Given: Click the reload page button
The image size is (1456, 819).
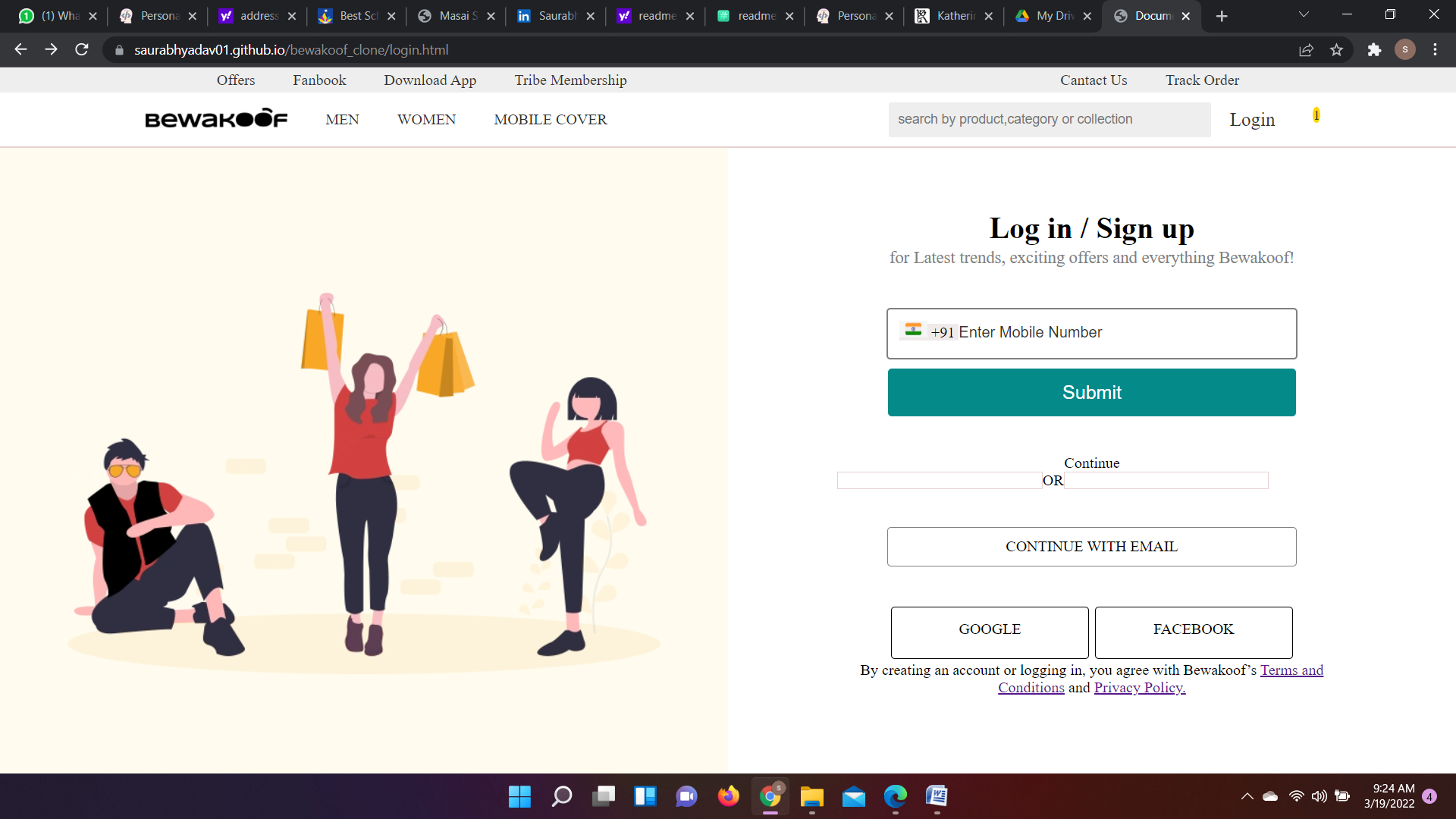Looking at the screenshot, I should pos(81,50).
